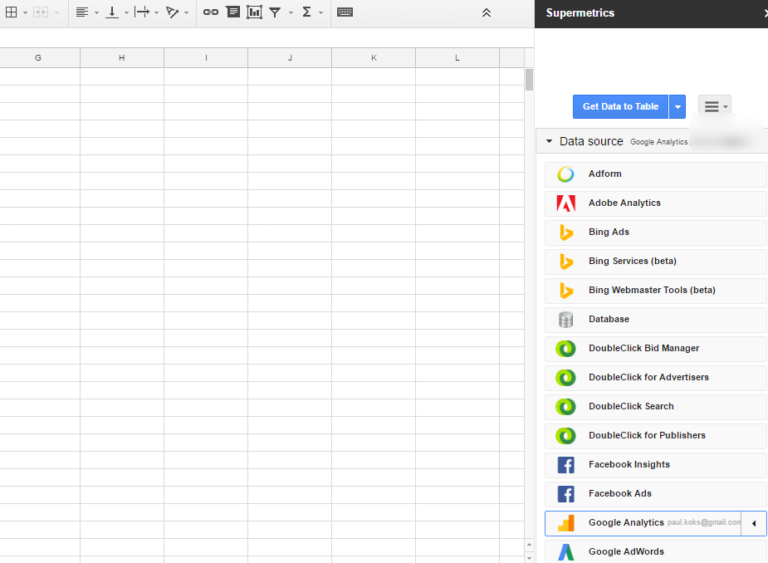Open vertical align options
The width and height of the screenshot is (768, 563).
pyautogui.click(x=112, y=12)
